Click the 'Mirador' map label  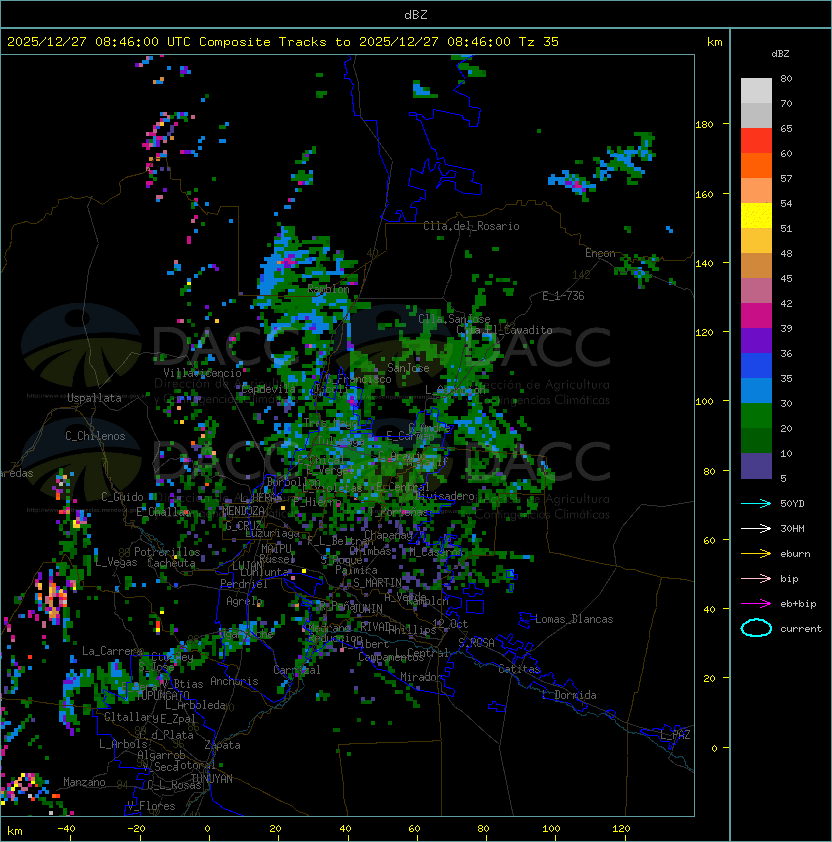click(x=422, y=677)
